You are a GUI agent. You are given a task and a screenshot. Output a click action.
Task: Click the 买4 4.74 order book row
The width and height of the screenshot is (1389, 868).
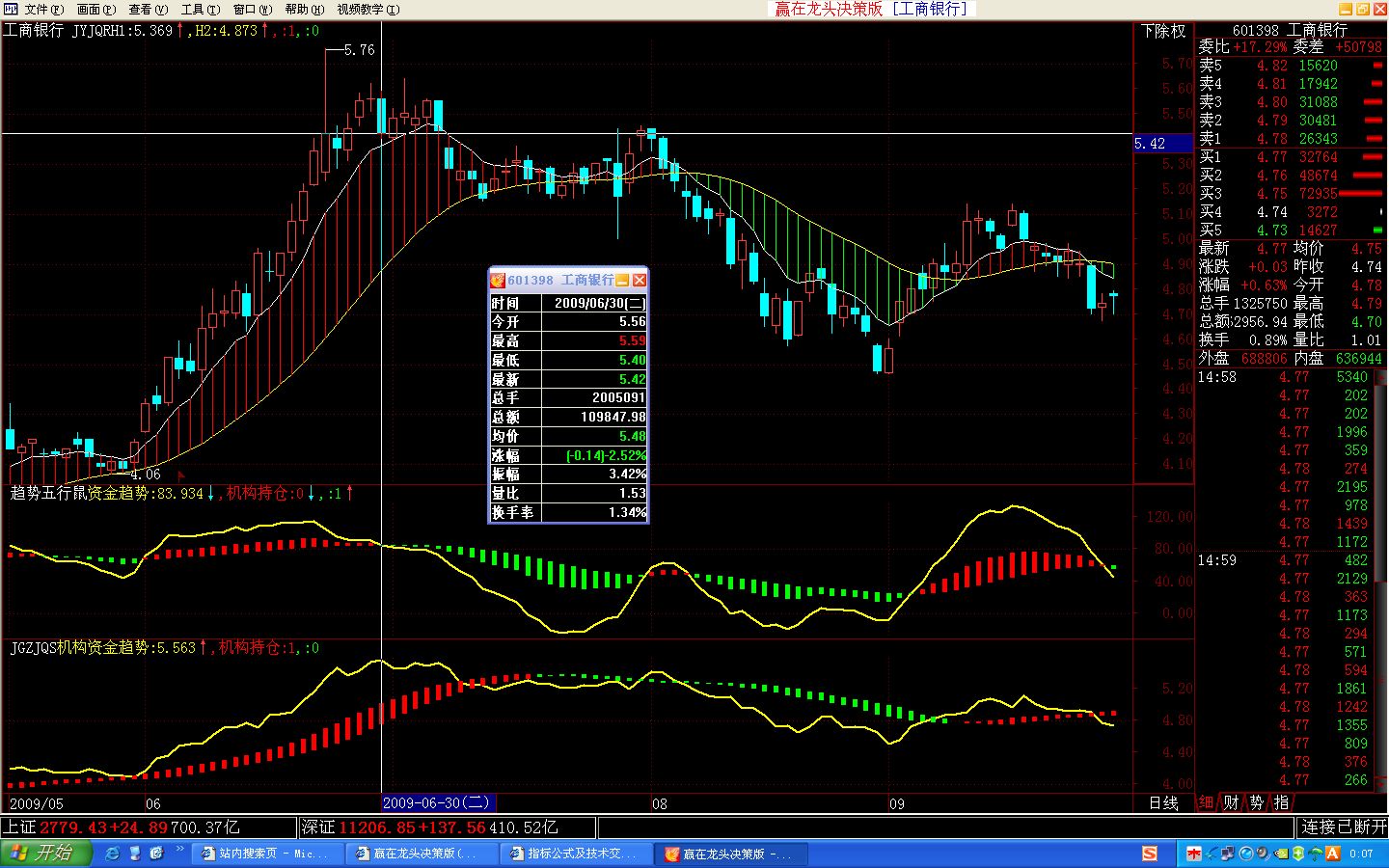(x=1291, y=212)
